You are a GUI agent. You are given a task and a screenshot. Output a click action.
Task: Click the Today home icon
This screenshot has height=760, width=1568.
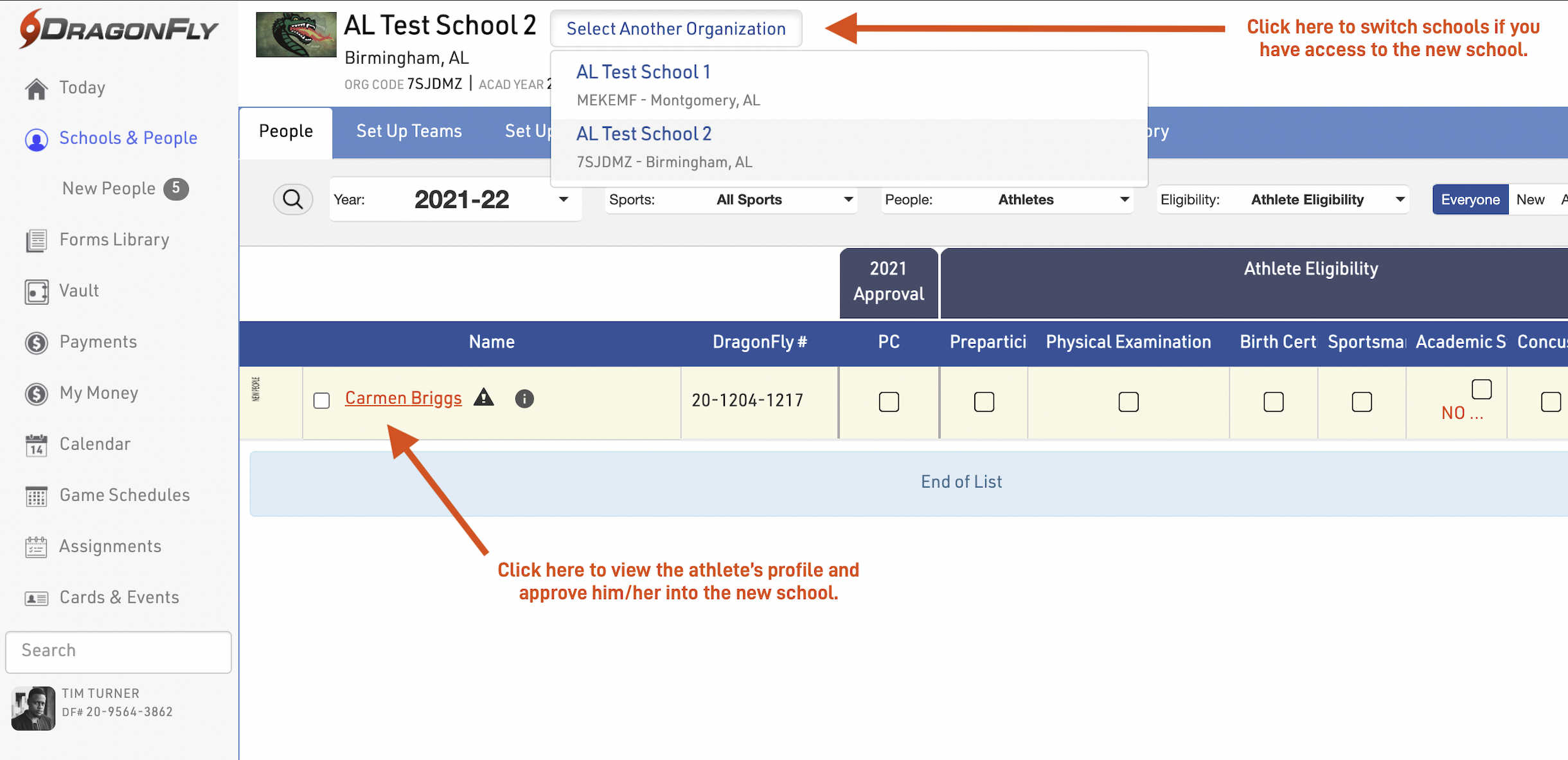pyautogui.click(x=37, y=89)
